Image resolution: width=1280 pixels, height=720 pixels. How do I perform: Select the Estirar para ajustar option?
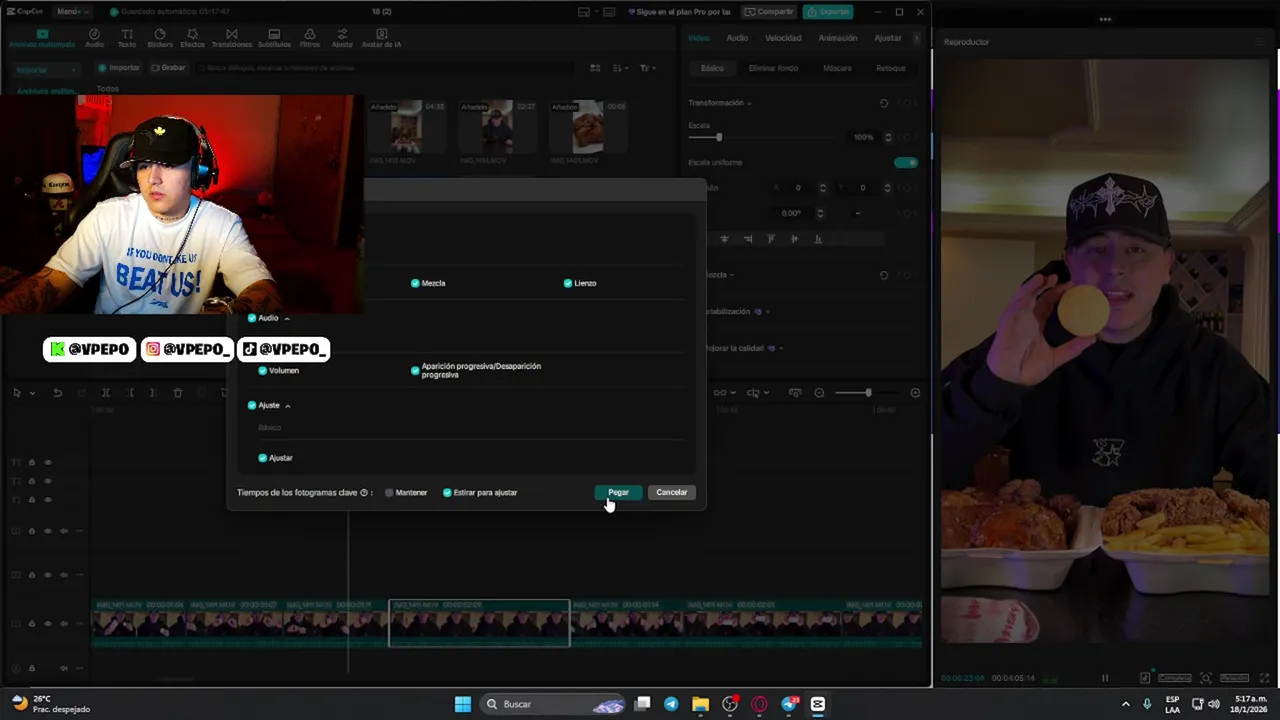tap(447, 492)
